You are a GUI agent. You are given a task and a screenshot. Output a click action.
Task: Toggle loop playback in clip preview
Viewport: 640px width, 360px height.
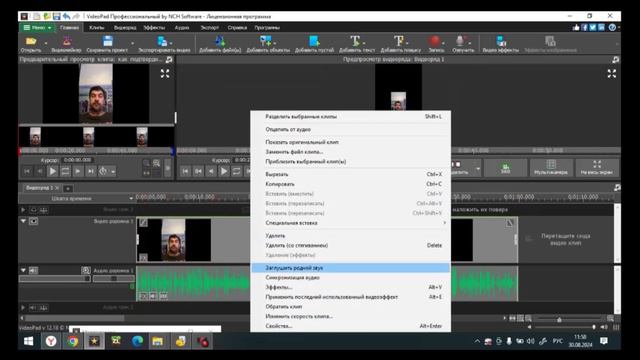coord(65,171)
